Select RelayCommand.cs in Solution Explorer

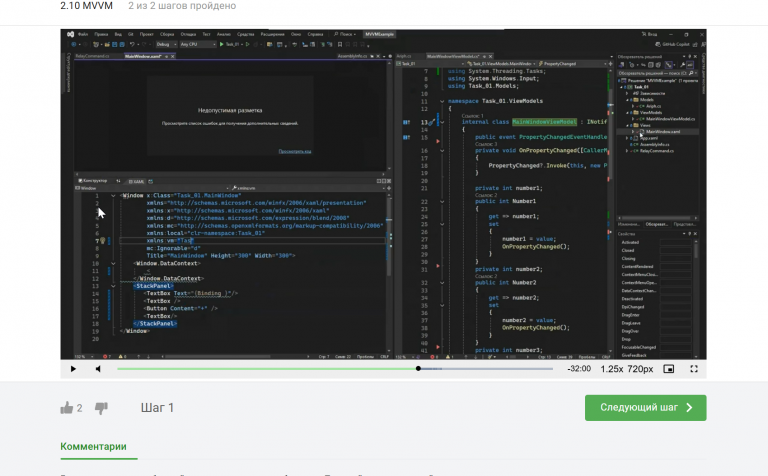pos(656,151)
